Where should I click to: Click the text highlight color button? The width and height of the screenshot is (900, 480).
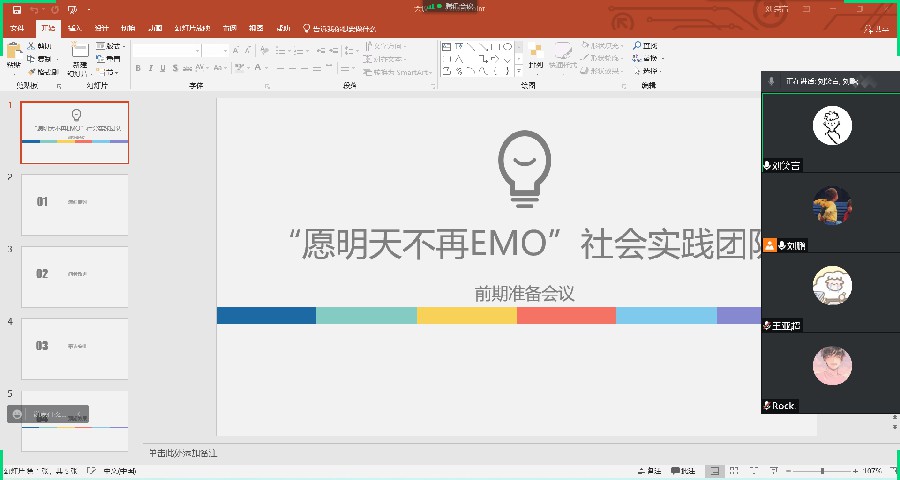241,68
